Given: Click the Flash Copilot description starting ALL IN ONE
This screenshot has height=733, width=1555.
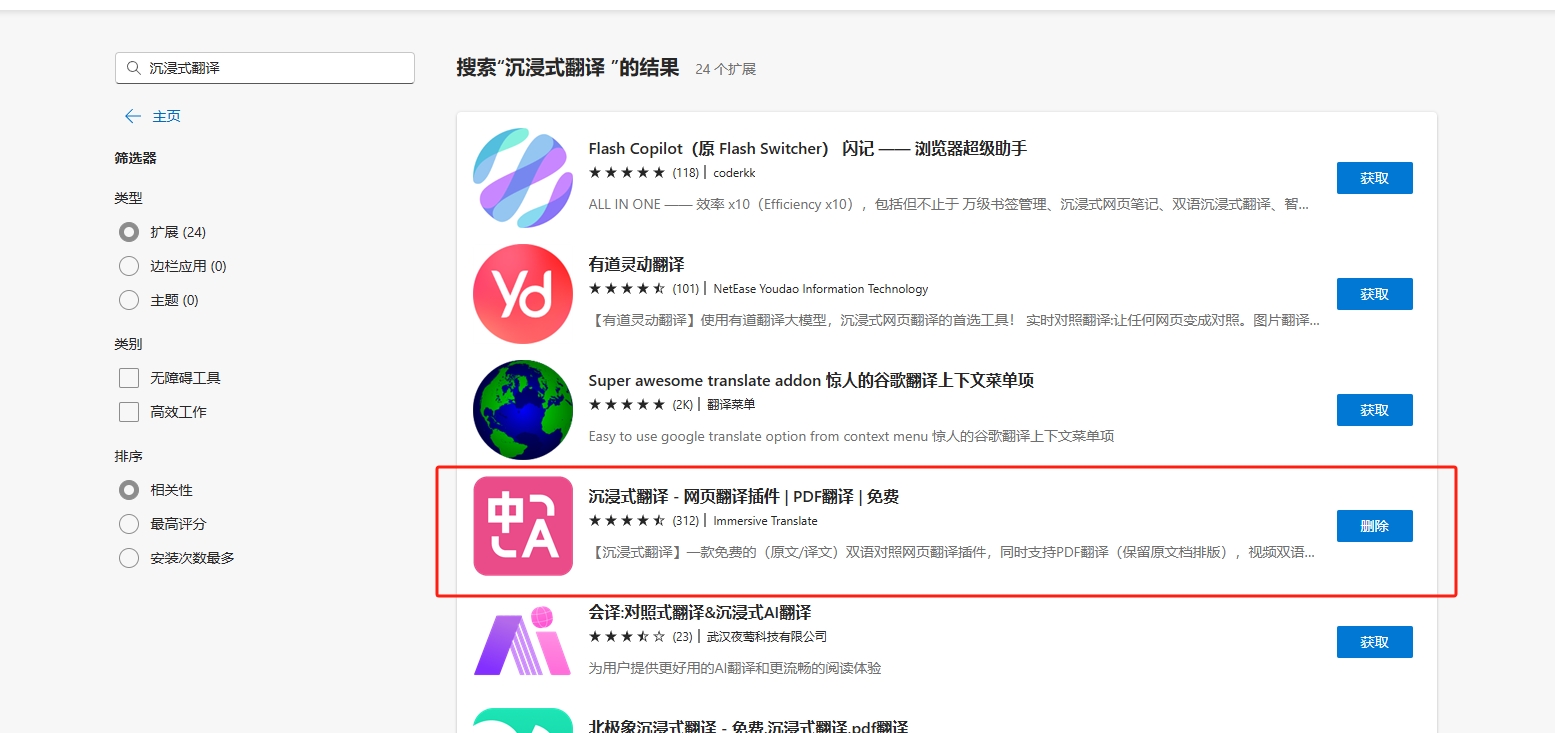Looking at the screenshot, I should point(949,204).
